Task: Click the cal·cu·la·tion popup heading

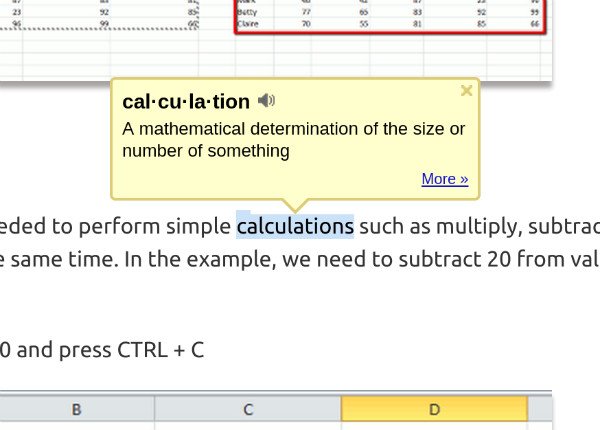Action: [x=186, y=102]
